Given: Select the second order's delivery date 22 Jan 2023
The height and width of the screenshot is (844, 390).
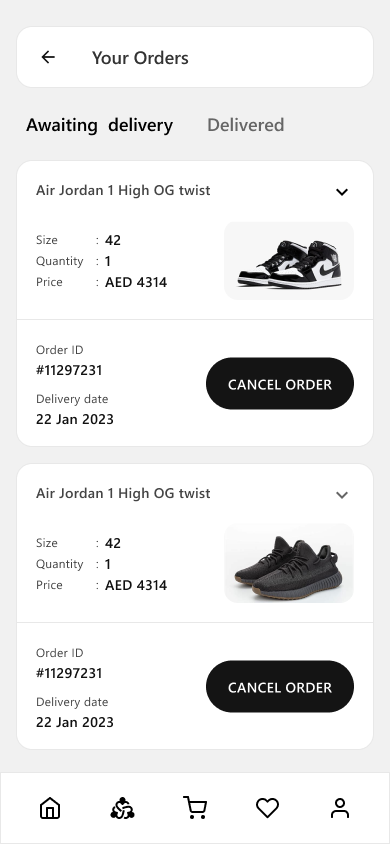Looking at the screenshot, I should (x=75, y=722).
